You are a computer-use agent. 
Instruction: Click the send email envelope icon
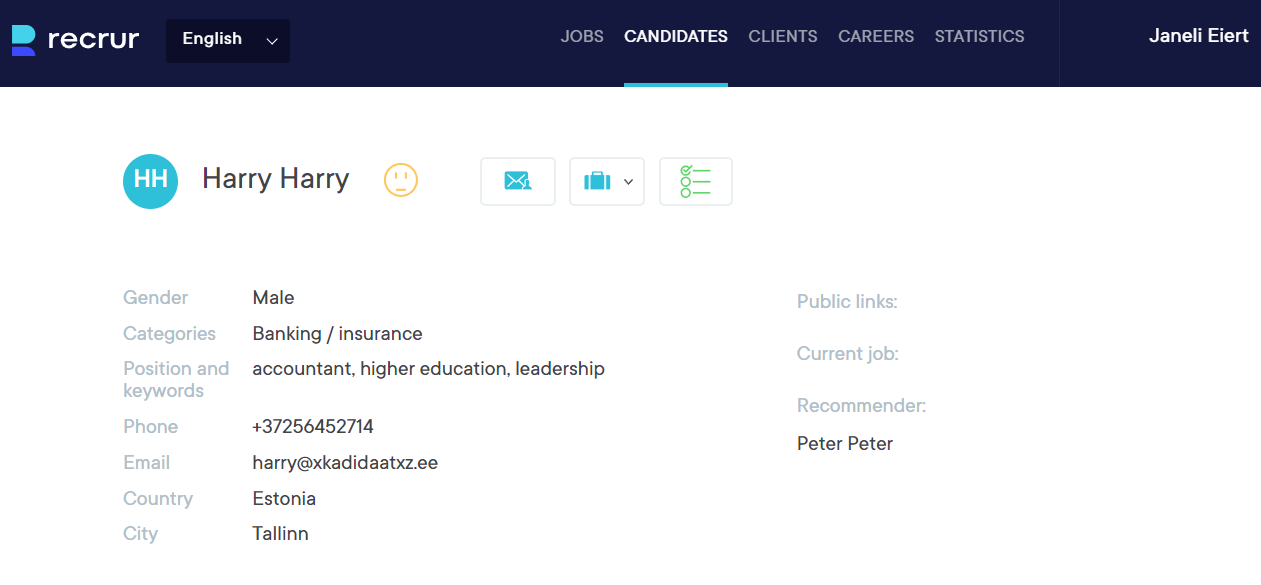pyautogui.click(x=517, y=181)
